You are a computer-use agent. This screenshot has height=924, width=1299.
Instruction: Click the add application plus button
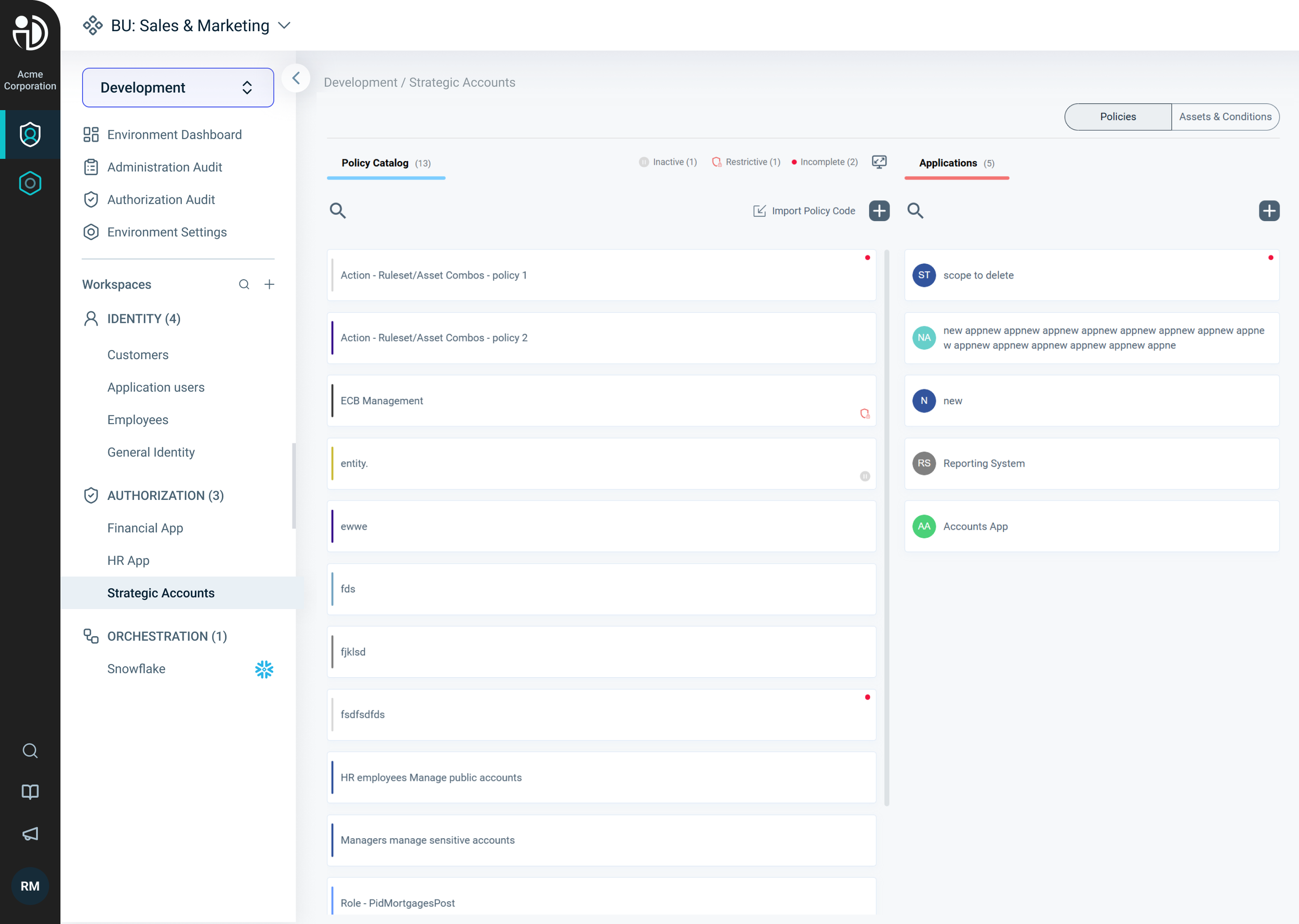click(x=1269, y=210)
